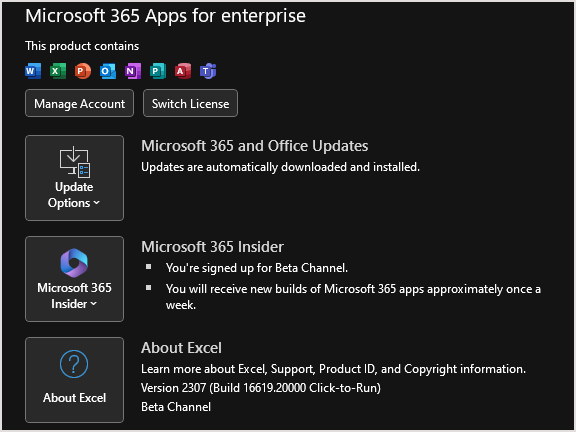Screen dimensions: 576x432
Task: Click the Microsoft 365 Apps for enterprise title
Action: coord(165,16)
